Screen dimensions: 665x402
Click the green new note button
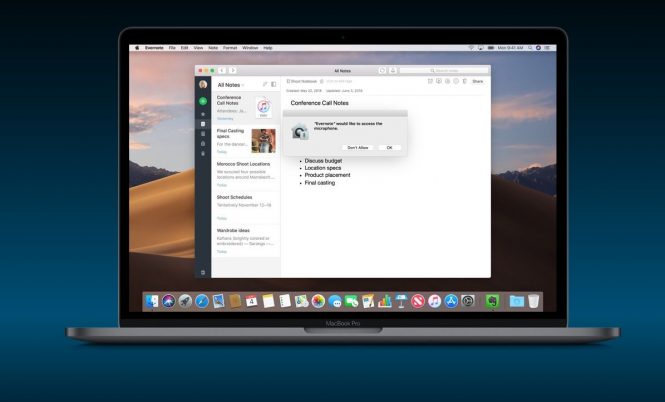click(x=204, y=101)
